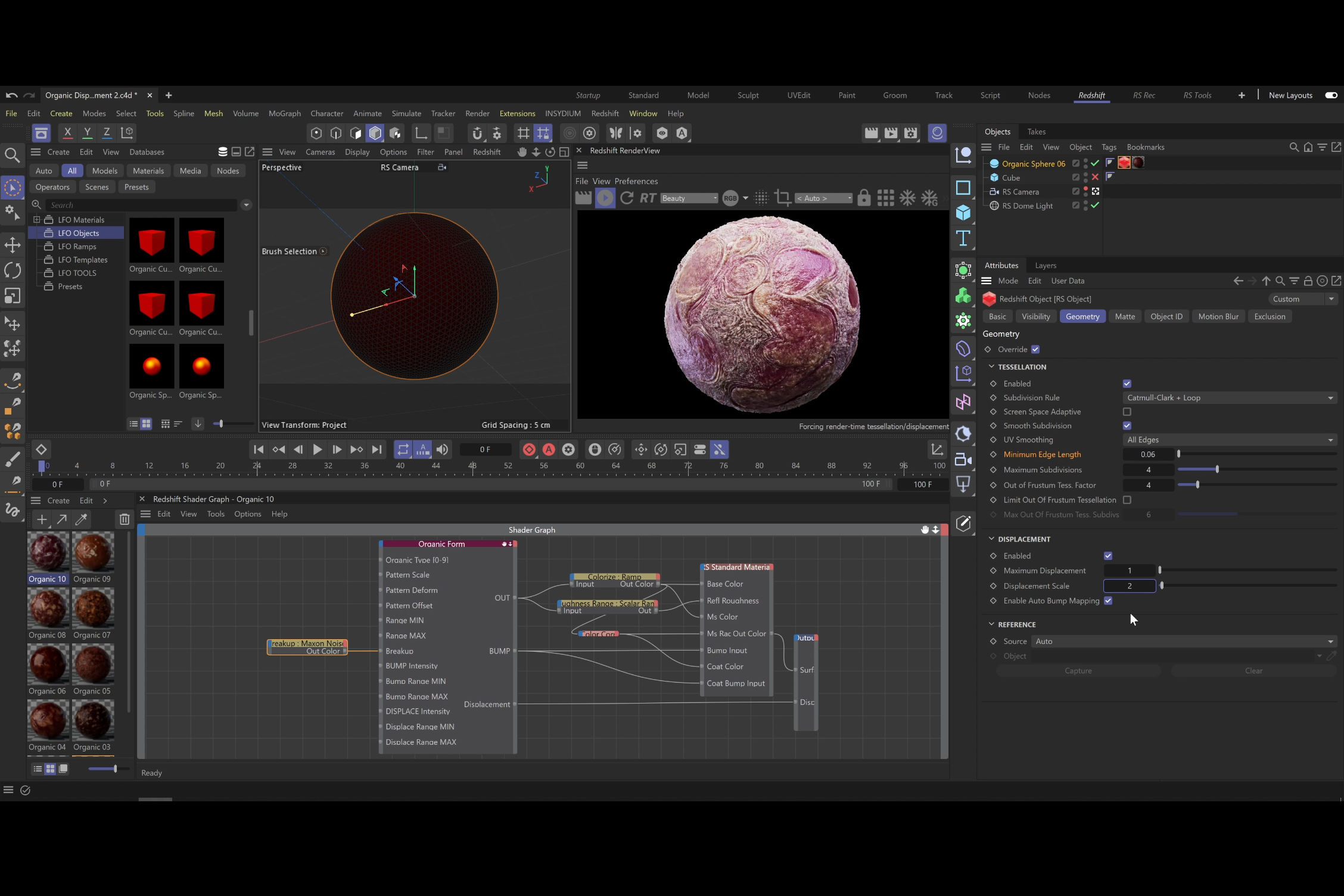Click the Redshift RenderView refresh icon

point(627,198)
